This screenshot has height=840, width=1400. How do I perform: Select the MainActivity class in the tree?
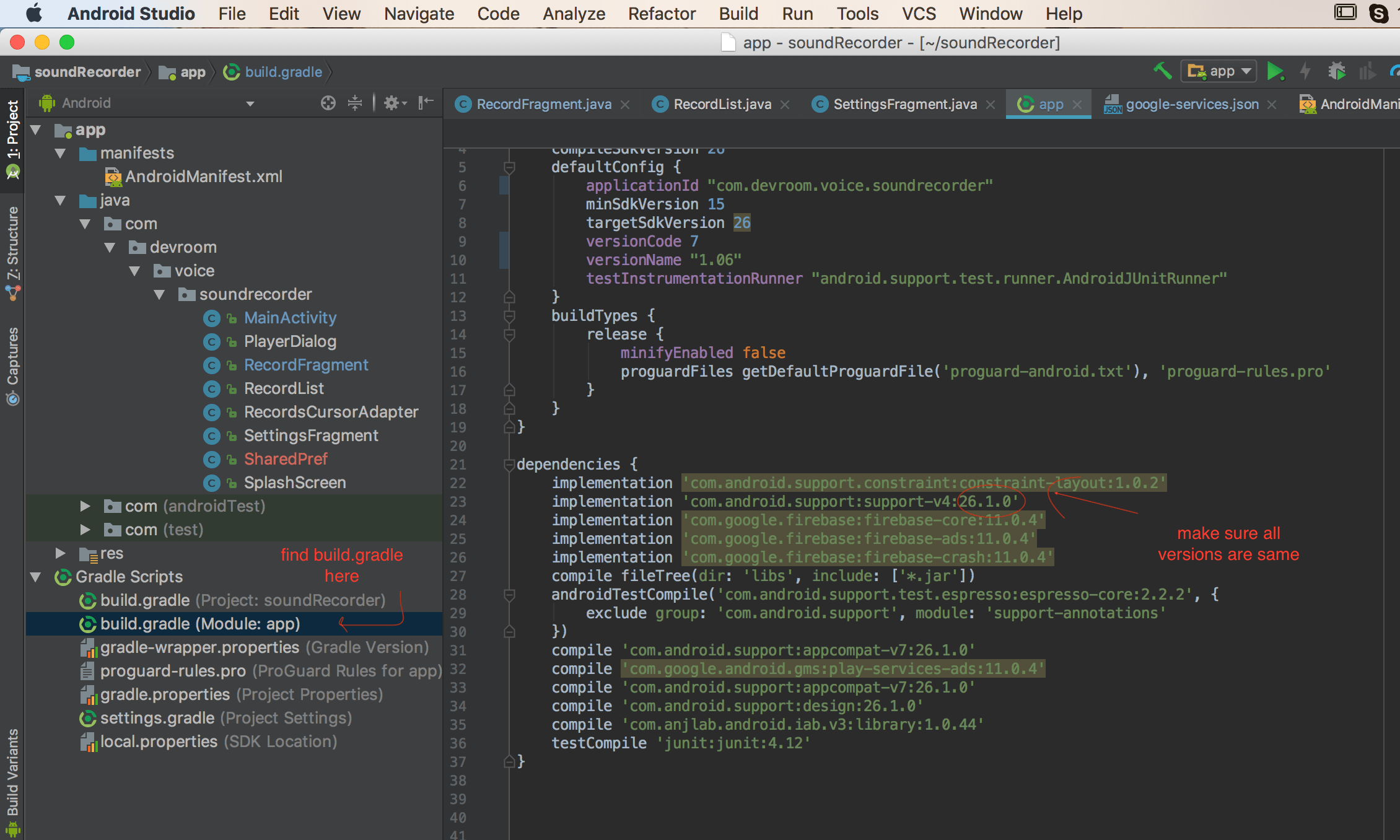click(290, 317)
